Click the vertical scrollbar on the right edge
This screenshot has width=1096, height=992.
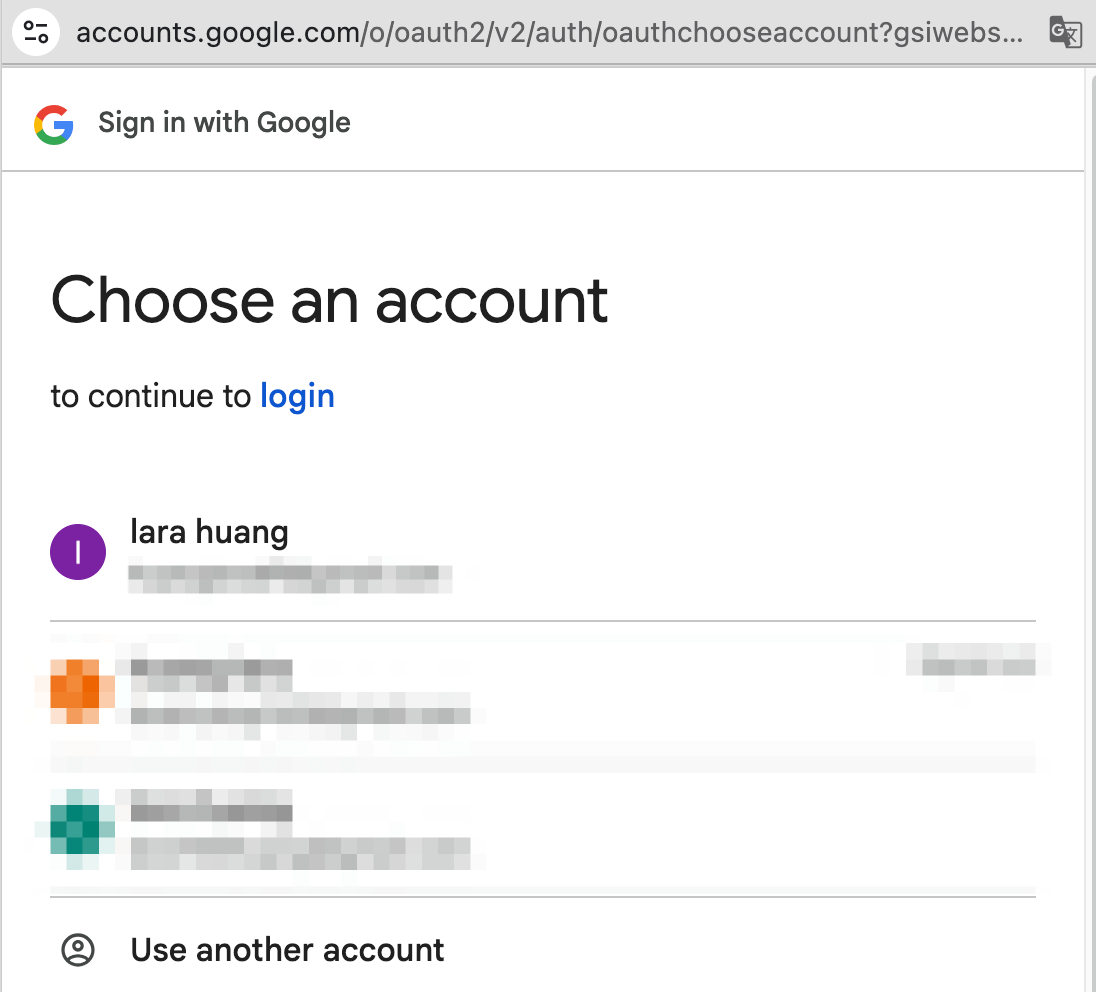[x=1090, y=500]
